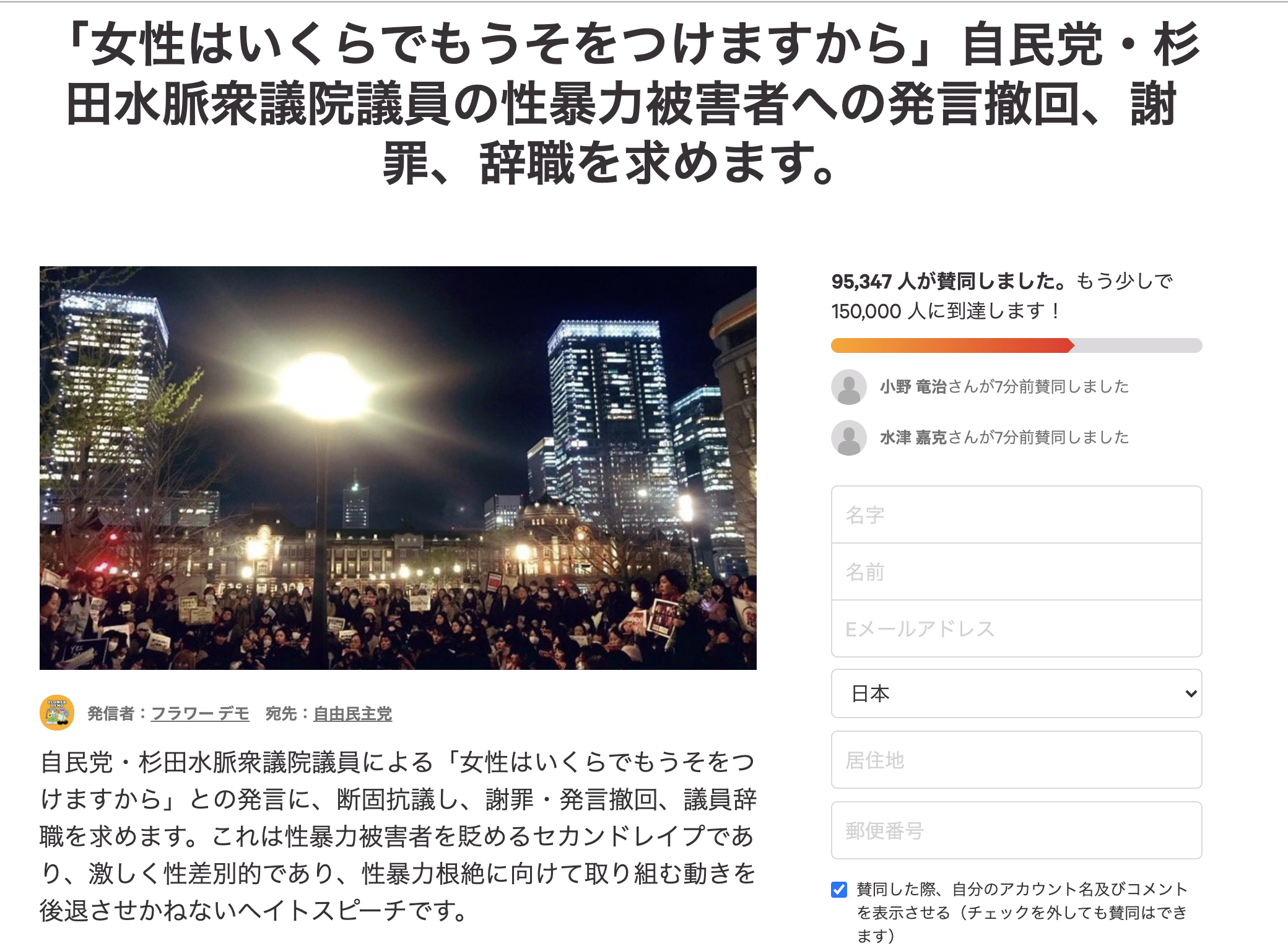Click the Flower Demo organizer avatar icon

pos(57,713)
